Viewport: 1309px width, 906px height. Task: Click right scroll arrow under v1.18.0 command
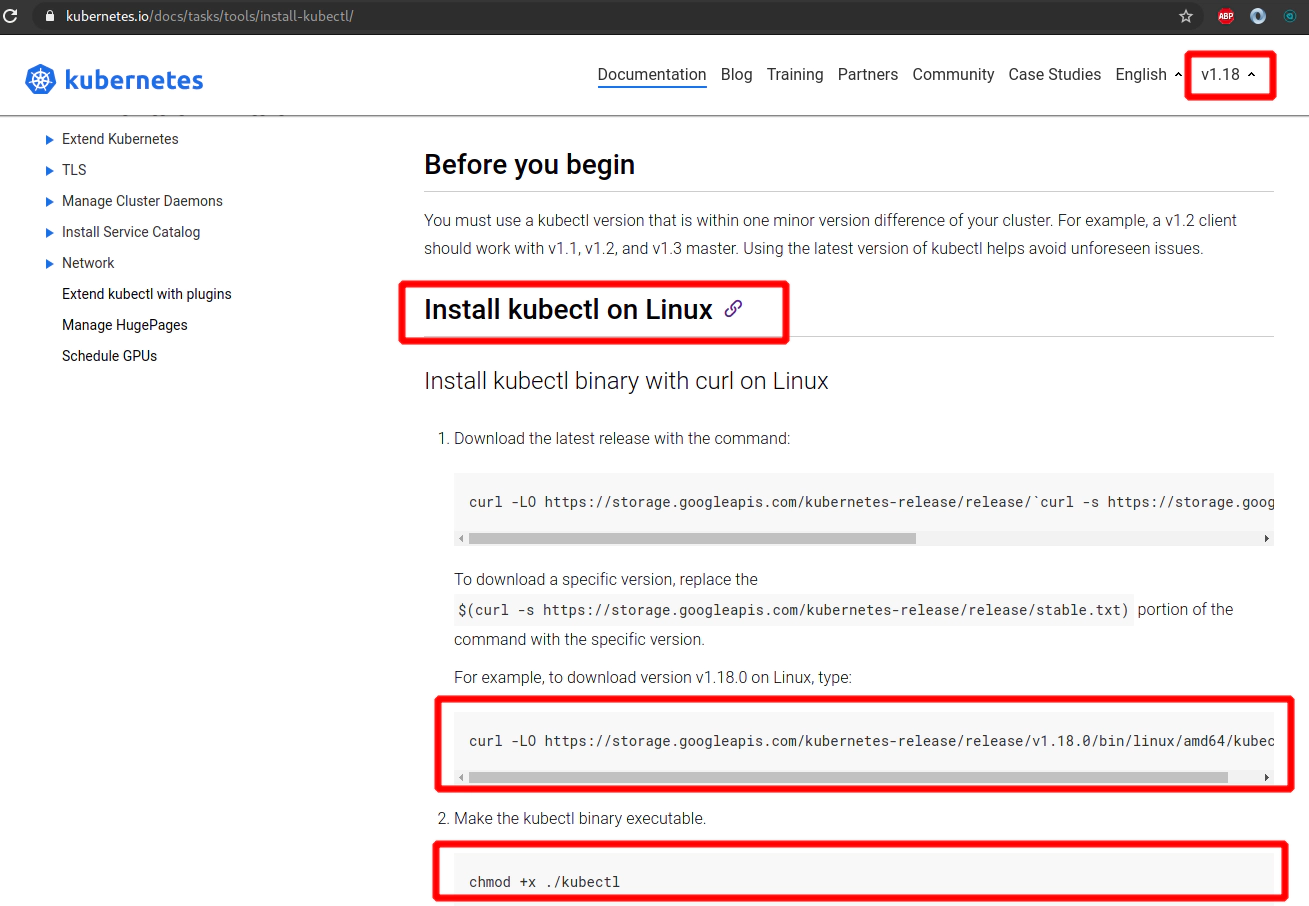(x=1267, y=777)
